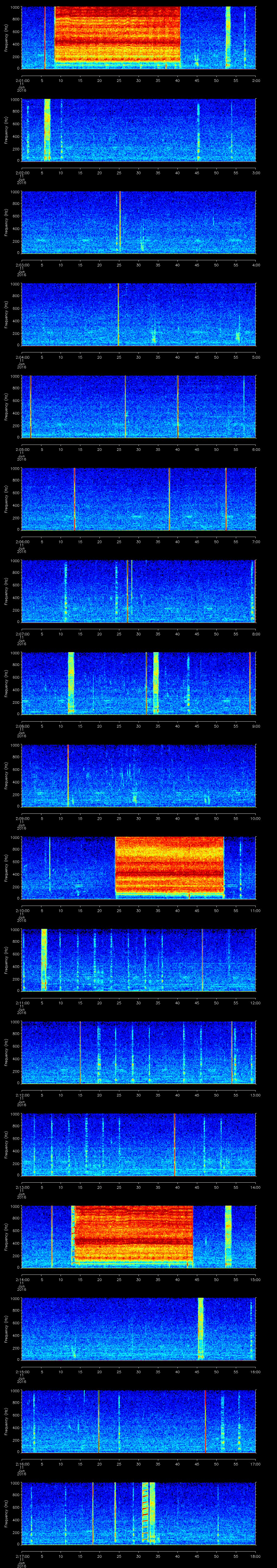The width and height of the screenshot is (277, 1568).
Task: Select the spectrogram panel starting at 2:10:00
Action: coord(138,868)
